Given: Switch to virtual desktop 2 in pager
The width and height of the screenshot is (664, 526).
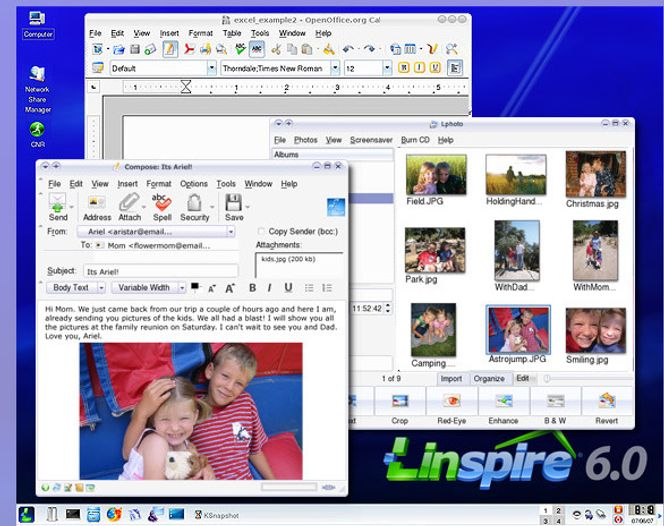Looking at the screenshot, I should [x=558, y=511].
